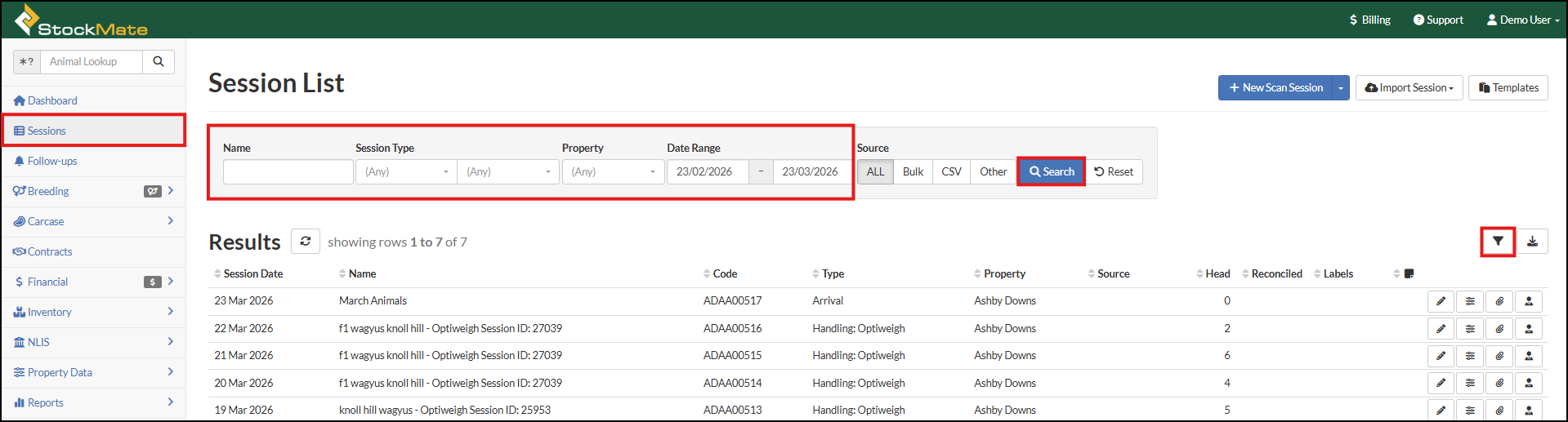The height and width of the screenshot is (422, 1568).
Task: Open paperclip attachments for March Animals row
Action: (x=1499, y=301)
